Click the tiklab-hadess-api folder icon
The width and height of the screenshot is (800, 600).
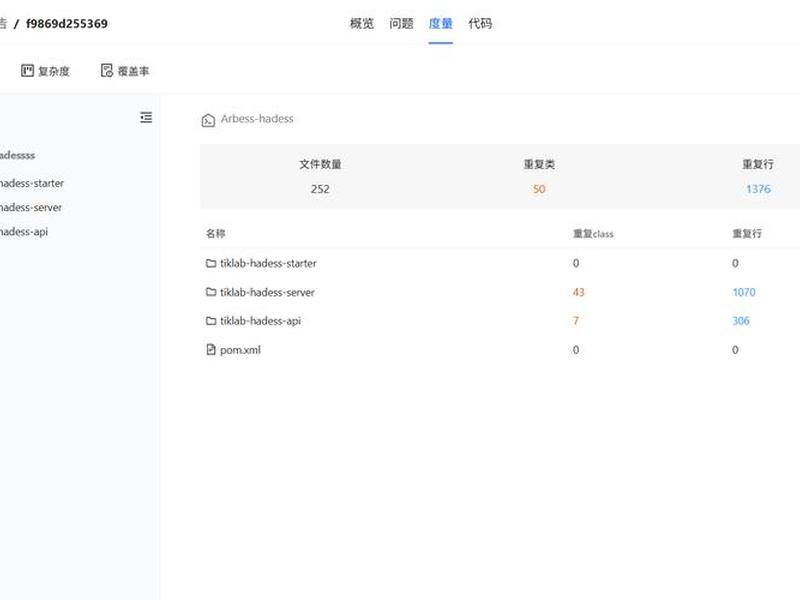click(x=211, y=321)
